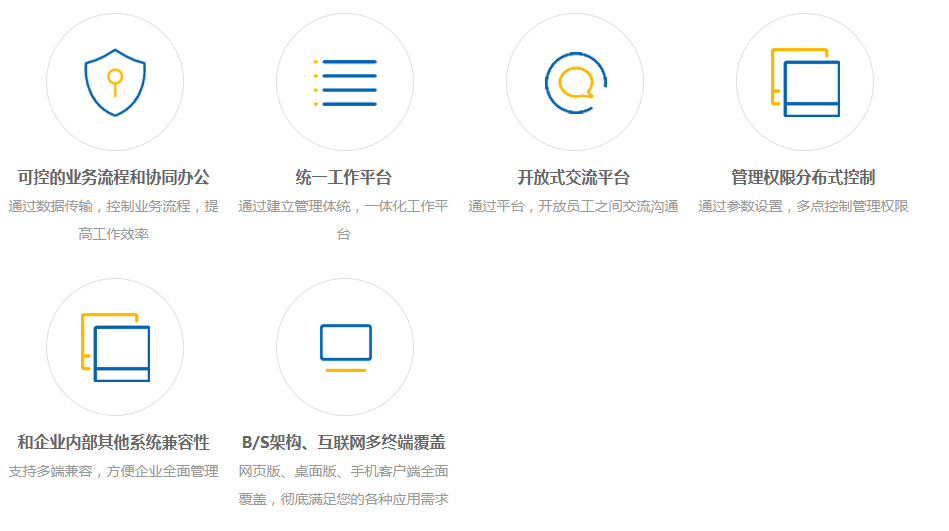Click the monitor icon above B/S架构
Viewport: 949px width, 531px height.
[345, 342]
